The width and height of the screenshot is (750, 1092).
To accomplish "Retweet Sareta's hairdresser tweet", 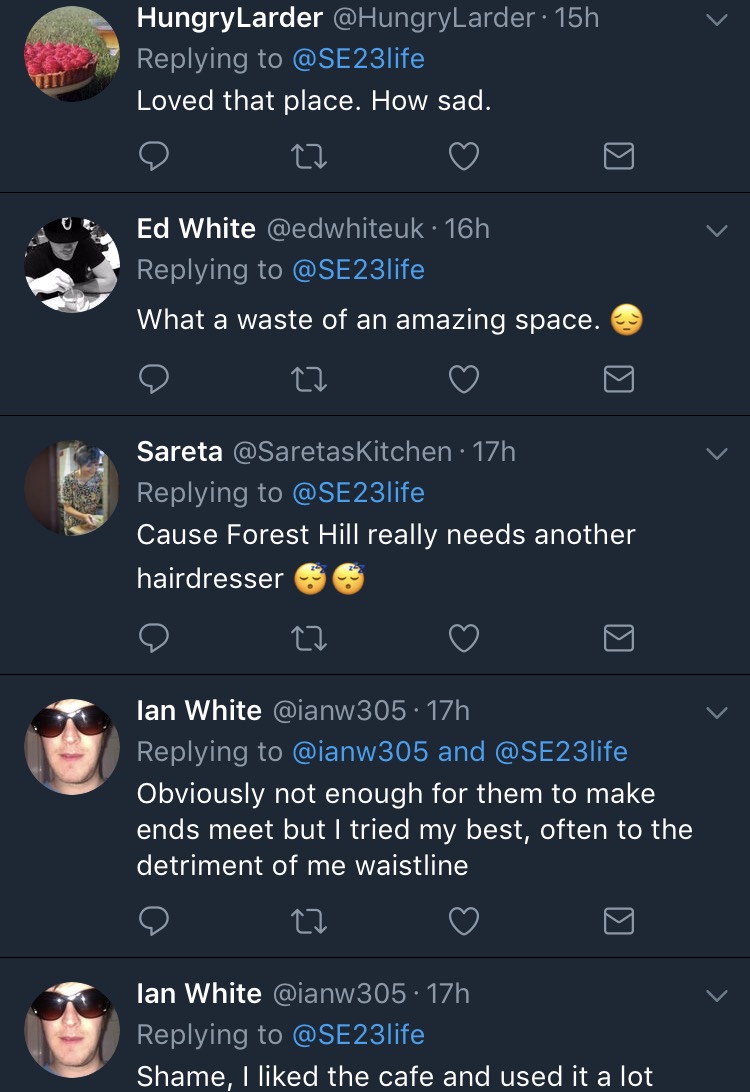I will tap(309, 638).
